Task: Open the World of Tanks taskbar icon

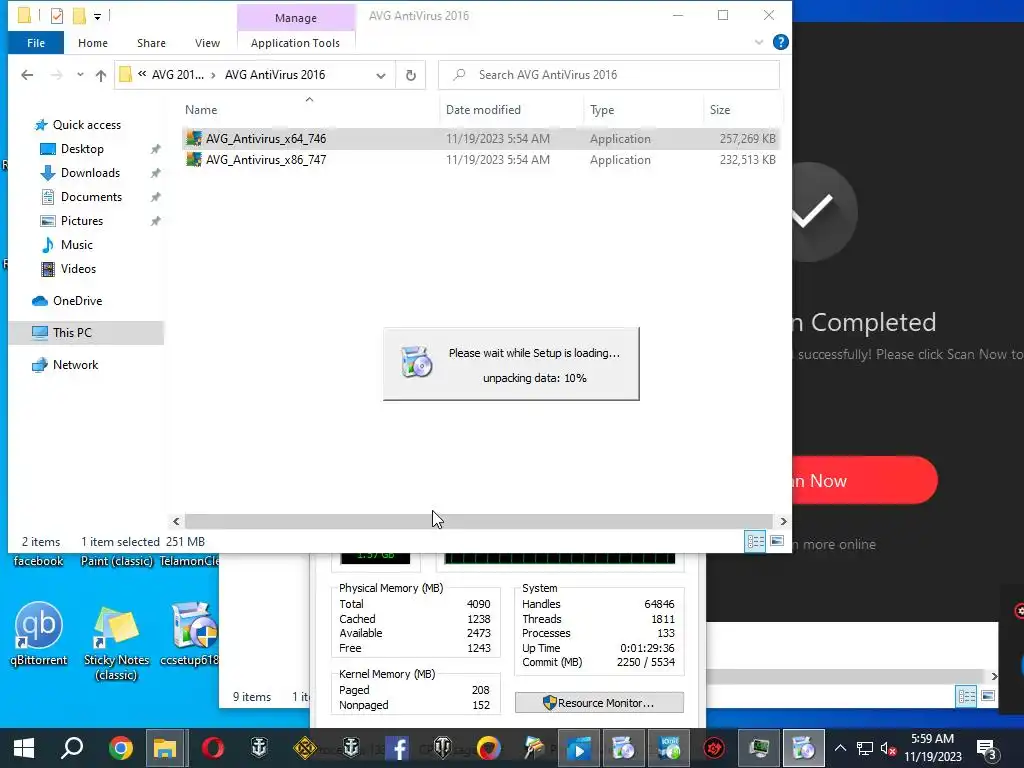Action: click(443, 748)
